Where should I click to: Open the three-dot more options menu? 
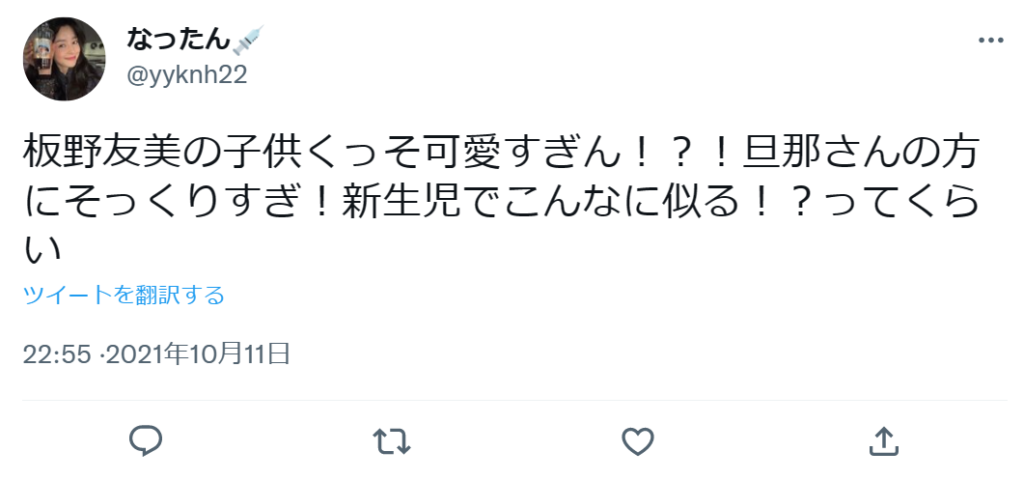990,40
